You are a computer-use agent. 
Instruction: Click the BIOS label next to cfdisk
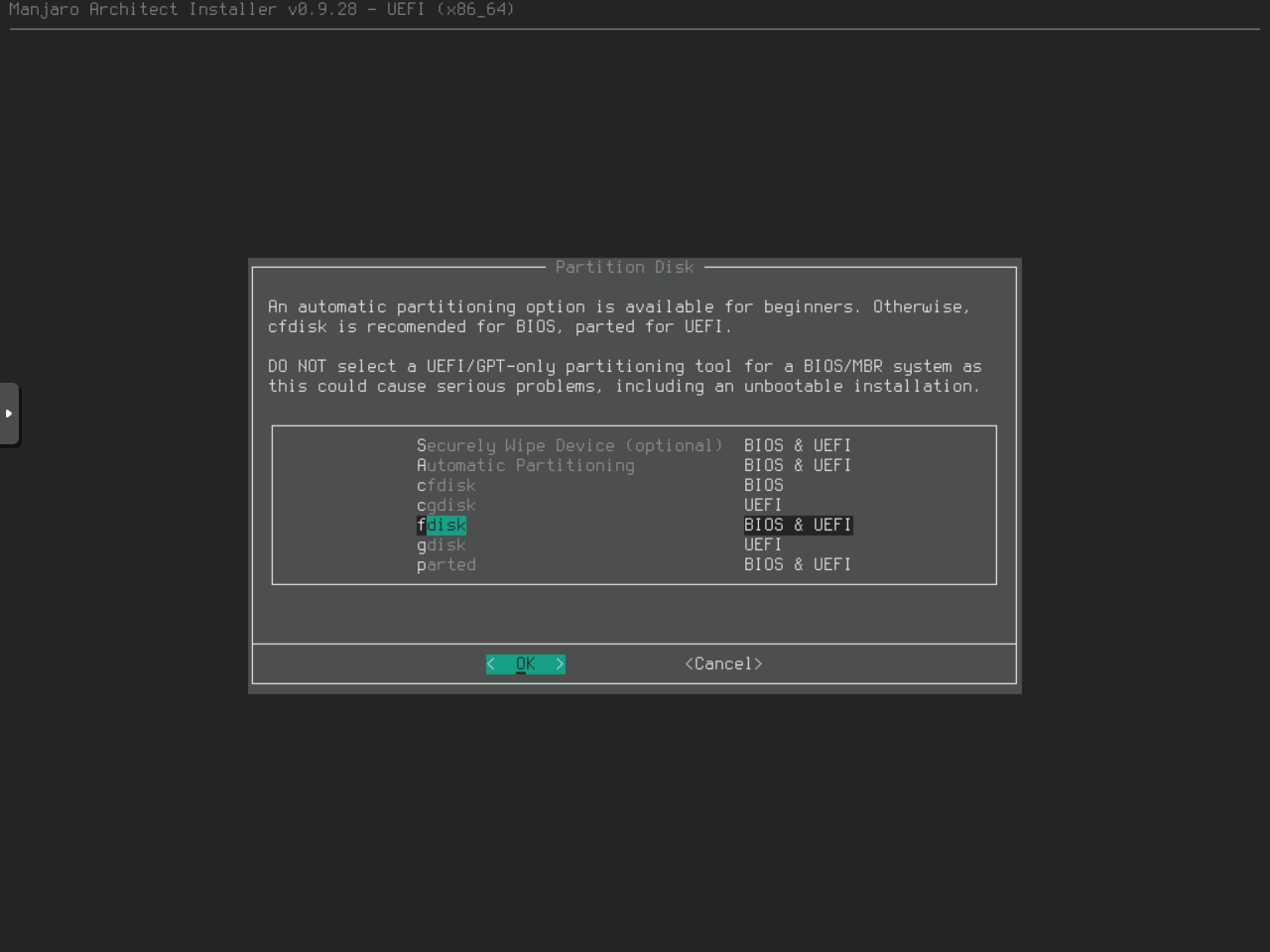(763, 485)
